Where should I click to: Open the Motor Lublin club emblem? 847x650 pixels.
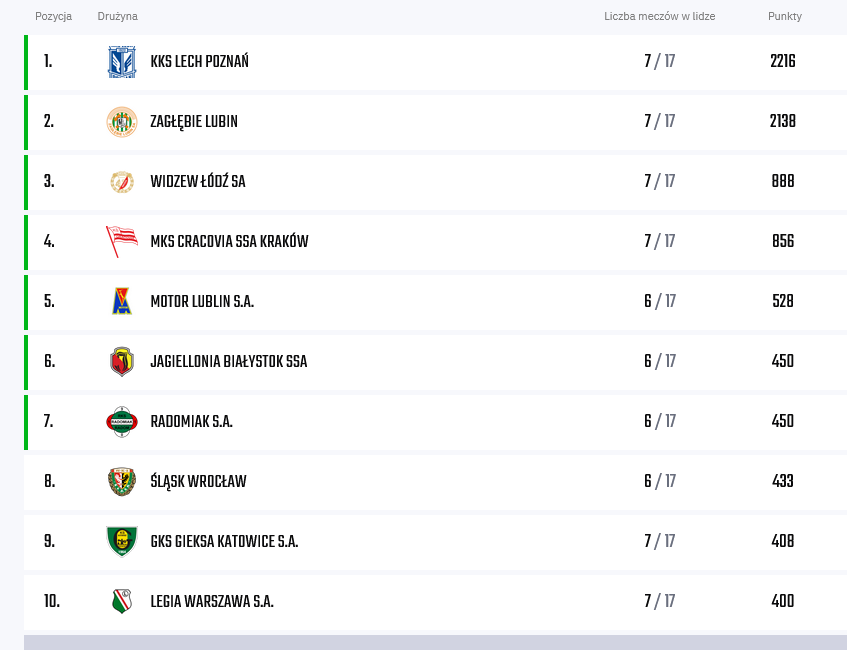122,301
